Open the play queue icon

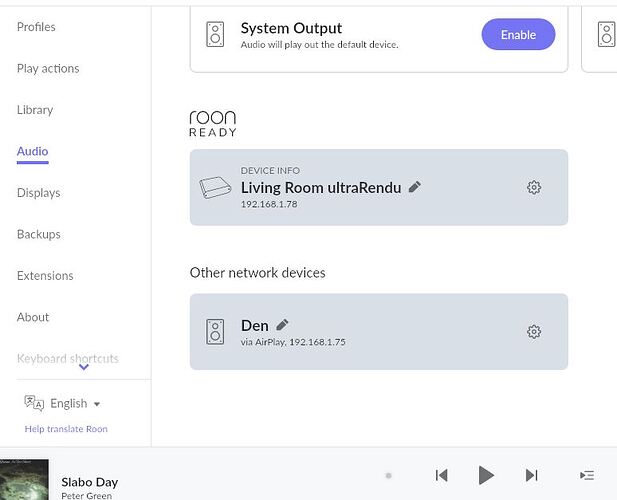587,475
